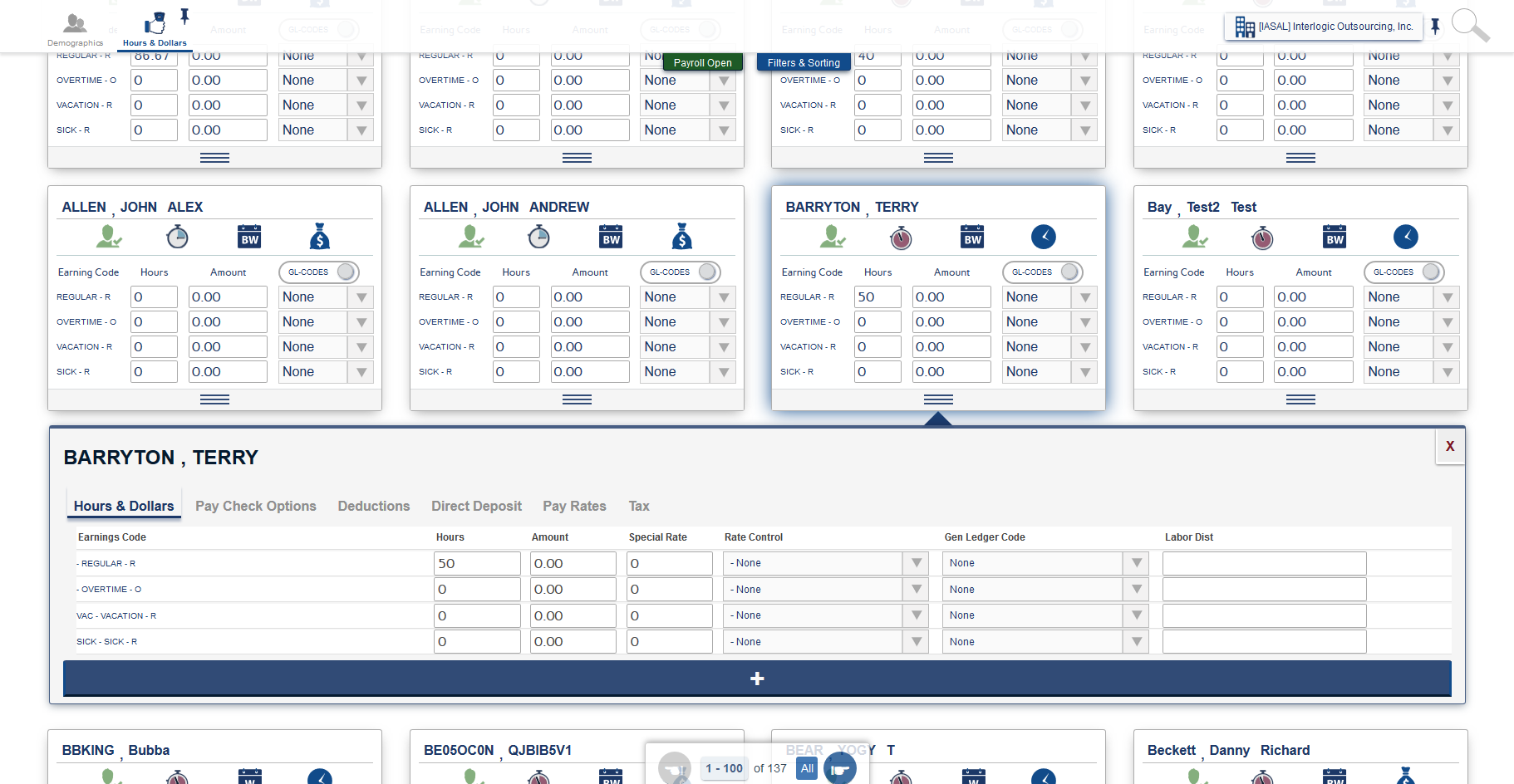
Task: Go to next page with pointing hand
Action: [x=839, y=769]
